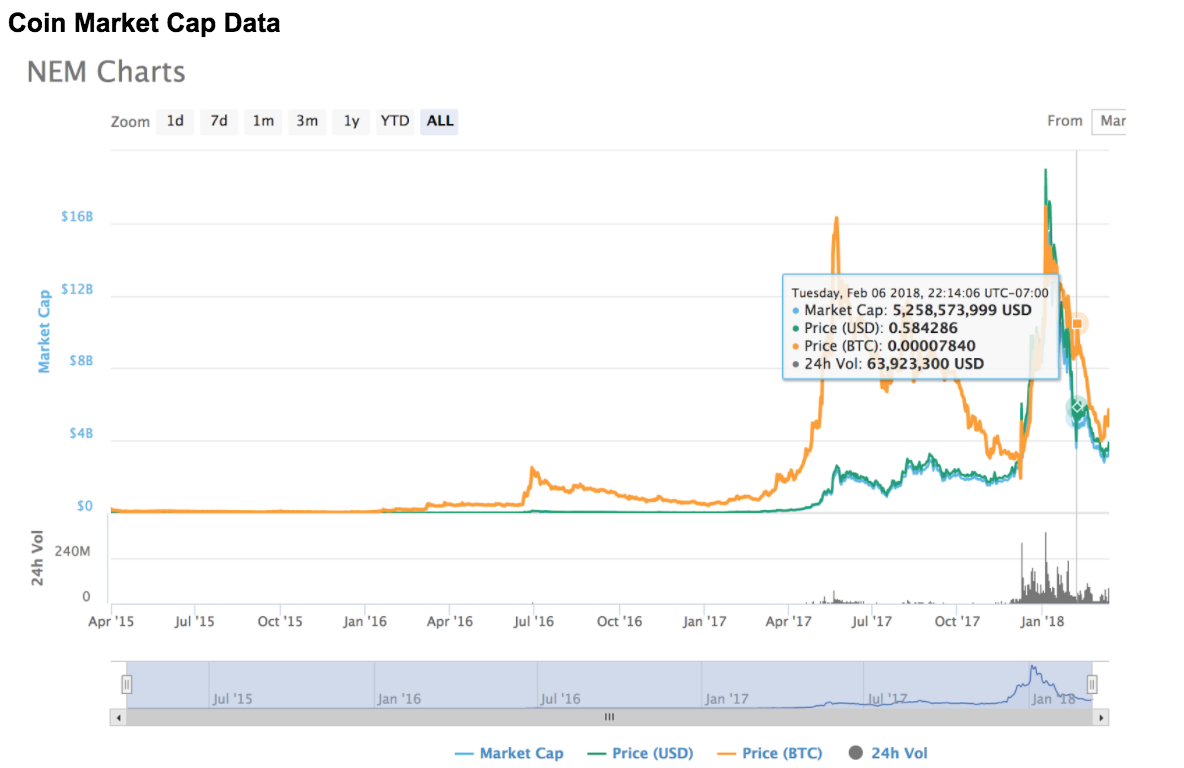Click the scrollbar right arrow

coord(1101,717)
